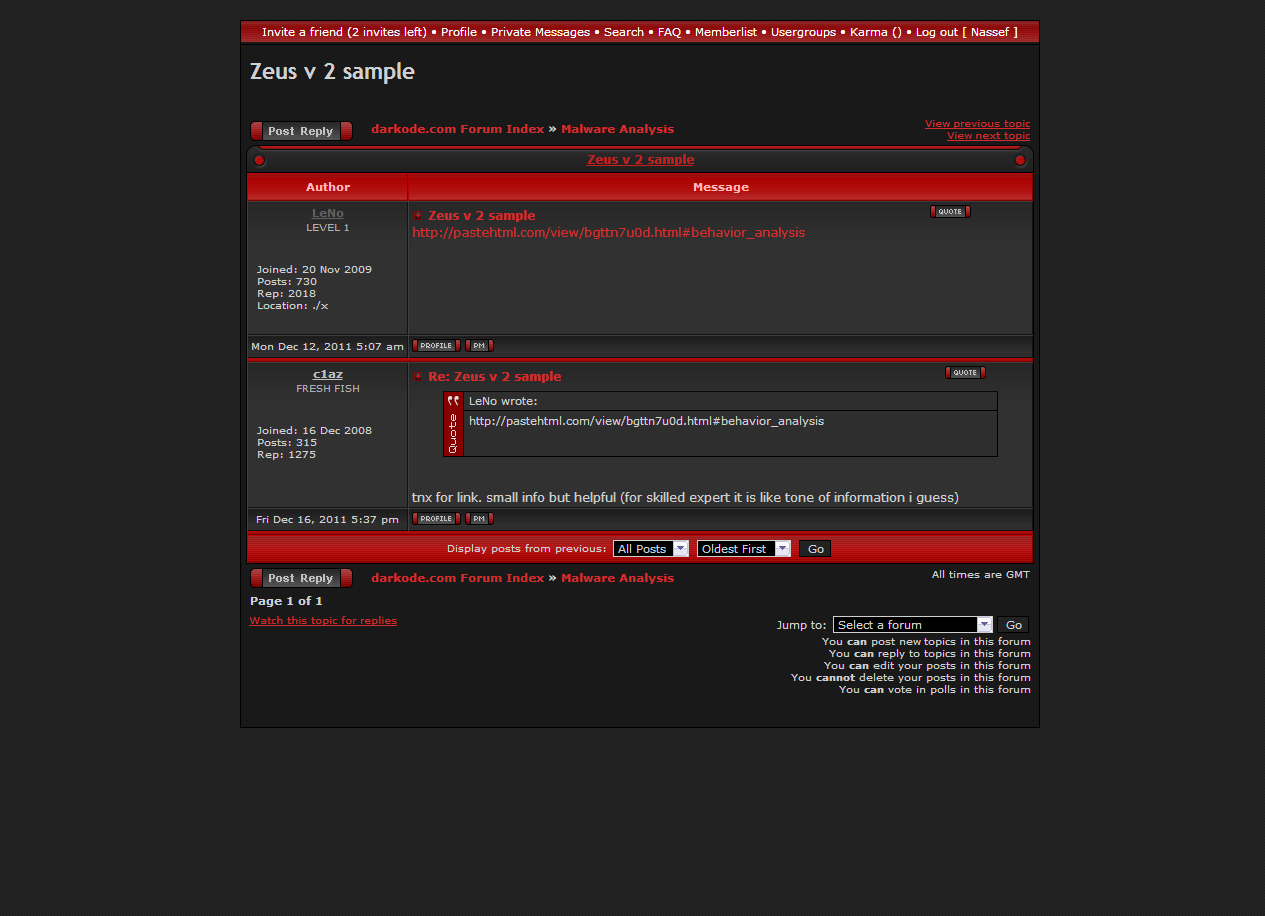Expand the Select a forum dropdown
The image size is (1265, 916).
point(912,625)
